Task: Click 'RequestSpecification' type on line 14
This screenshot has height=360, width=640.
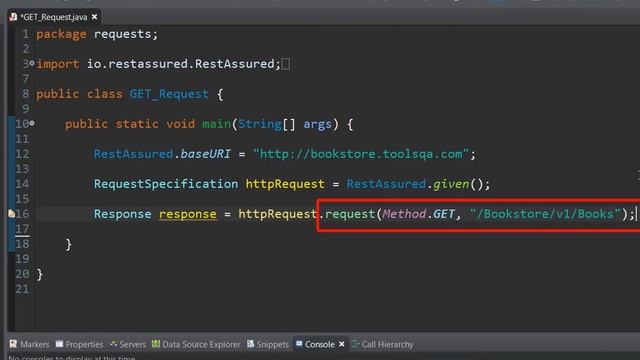Action: pos(166,184)
